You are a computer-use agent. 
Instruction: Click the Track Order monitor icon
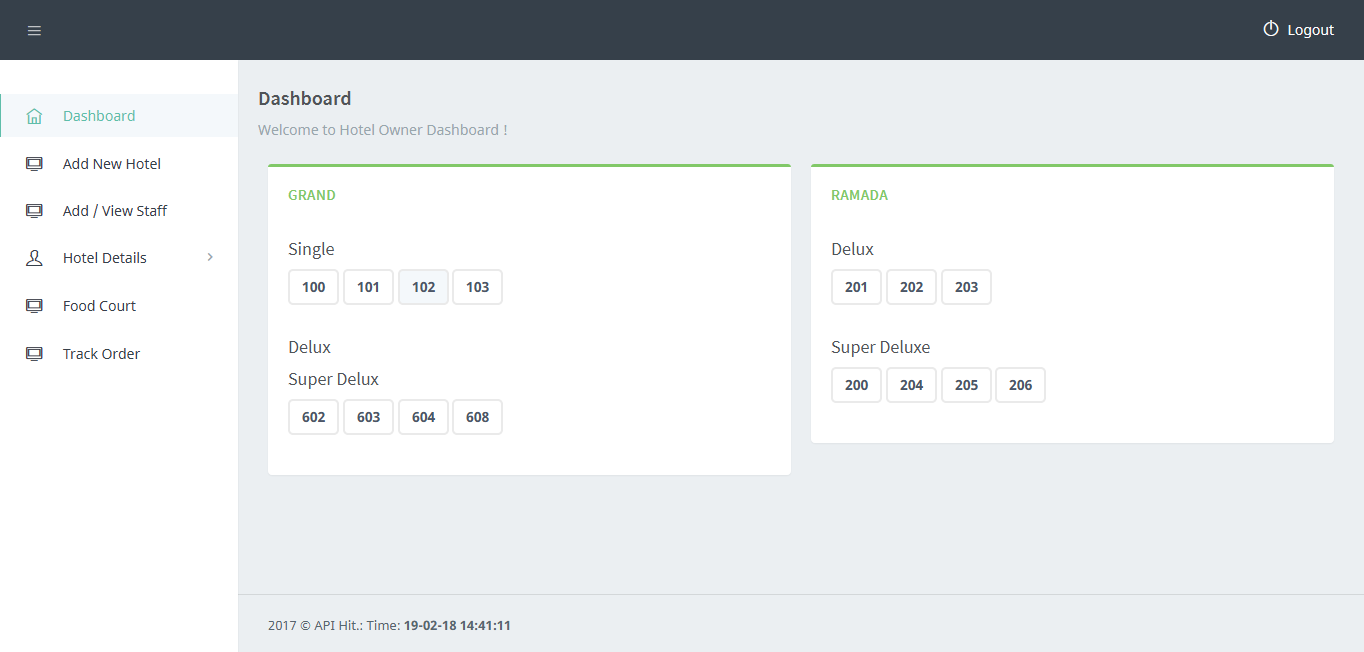click(34, 354)
